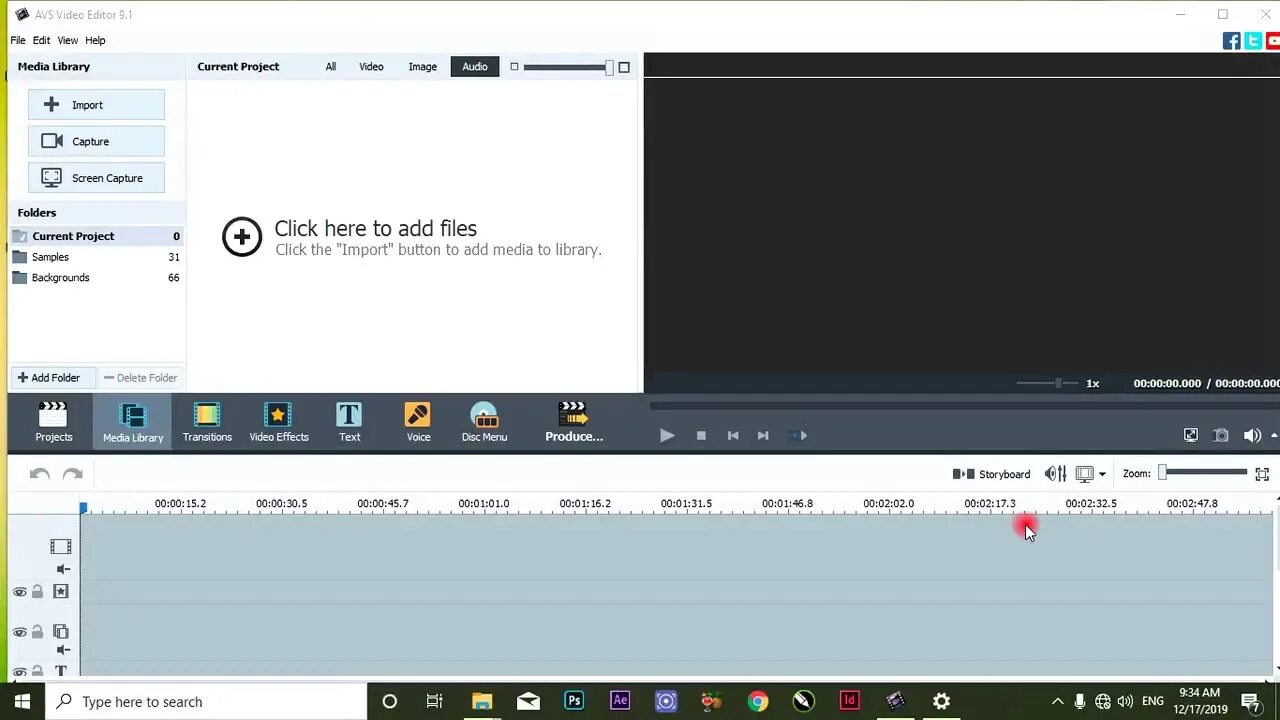Jump to previous frame in preview
The width and height of the screenshot is (1280, 720).
733,436
